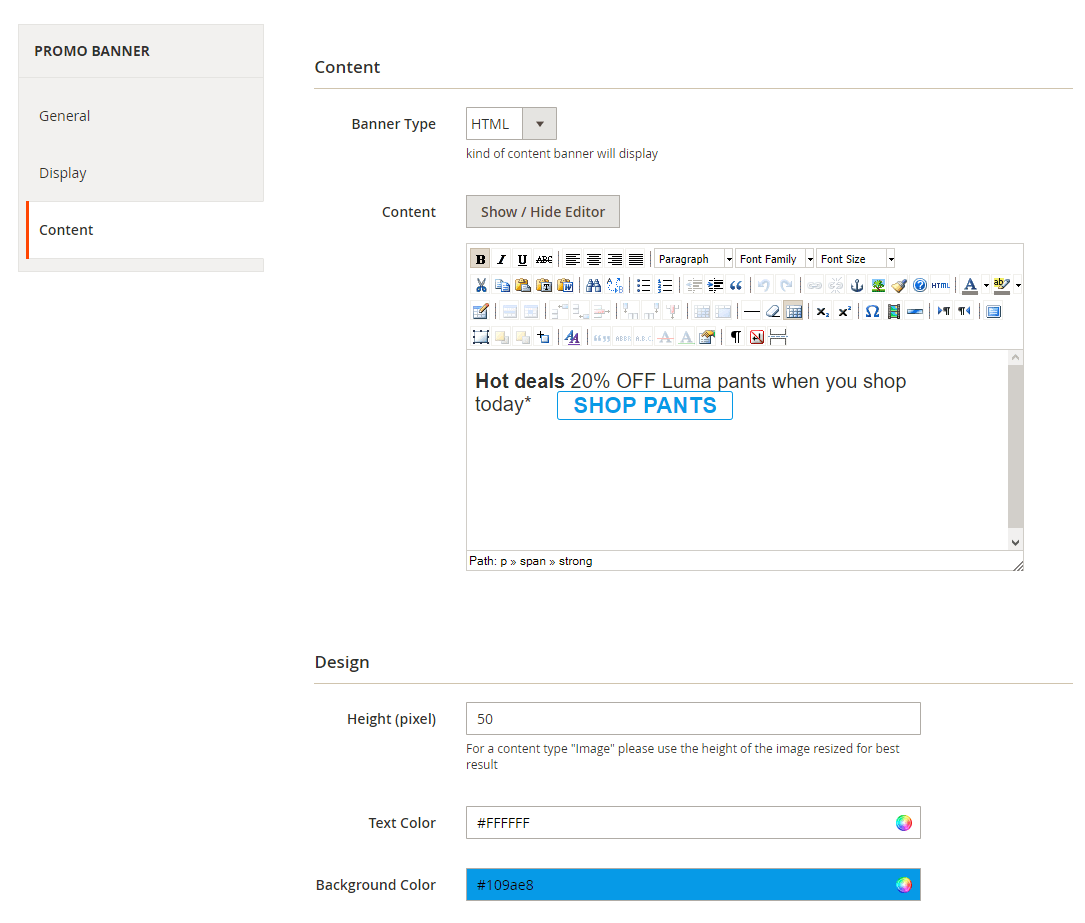Open the General tab

point(64,116)
